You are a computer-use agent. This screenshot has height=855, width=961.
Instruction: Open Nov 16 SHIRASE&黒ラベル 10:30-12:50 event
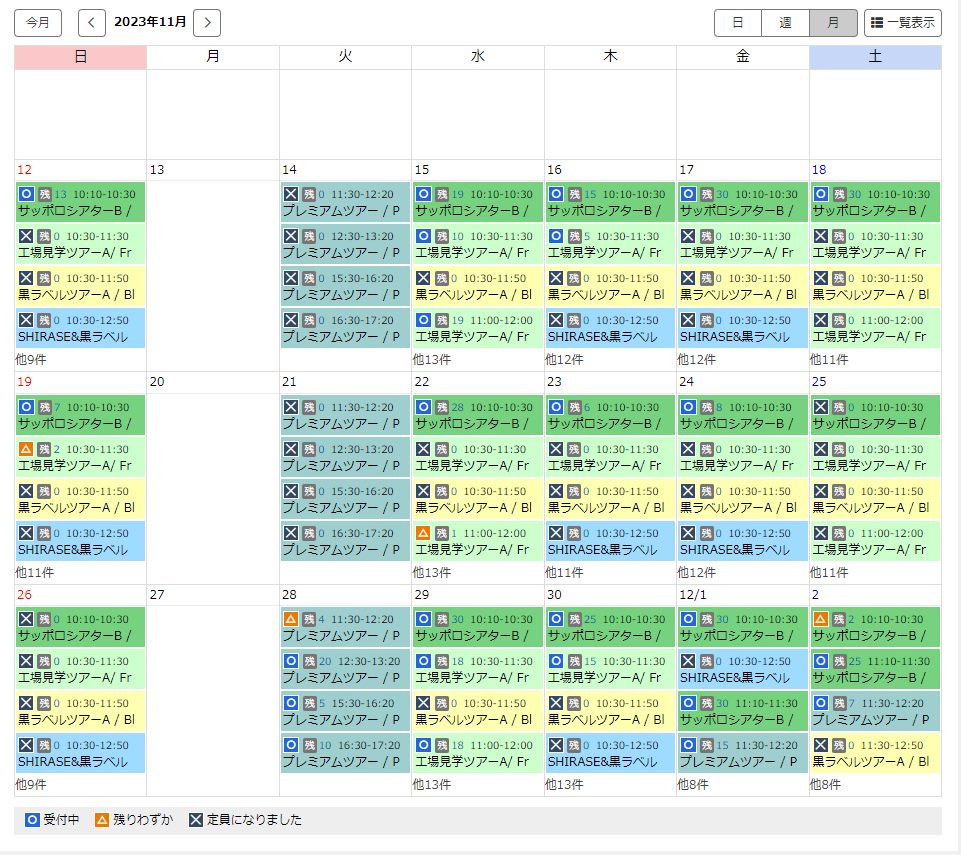point(610,328)
